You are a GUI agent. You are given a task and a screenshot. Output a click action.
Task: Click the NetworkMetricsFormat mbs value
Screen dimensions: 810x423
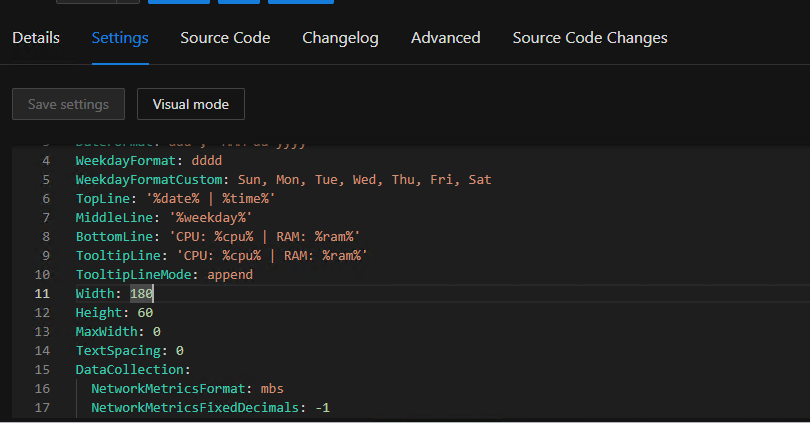pyautogui.click(x=272, y=389)
